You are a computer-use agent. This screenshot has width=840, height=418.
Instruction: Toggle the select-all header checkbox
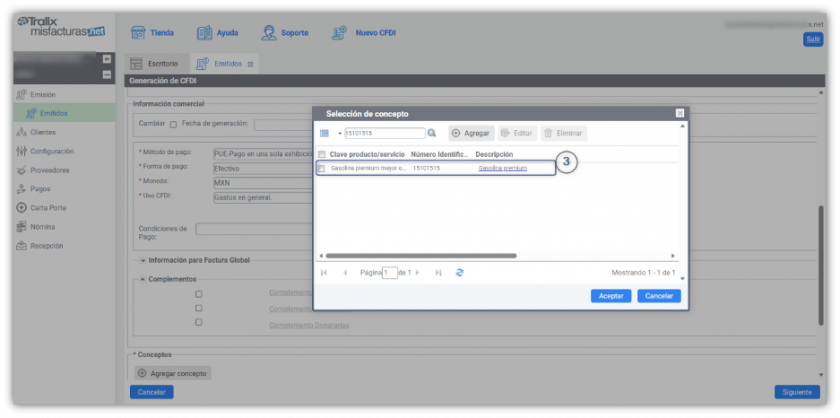(321, 155)
